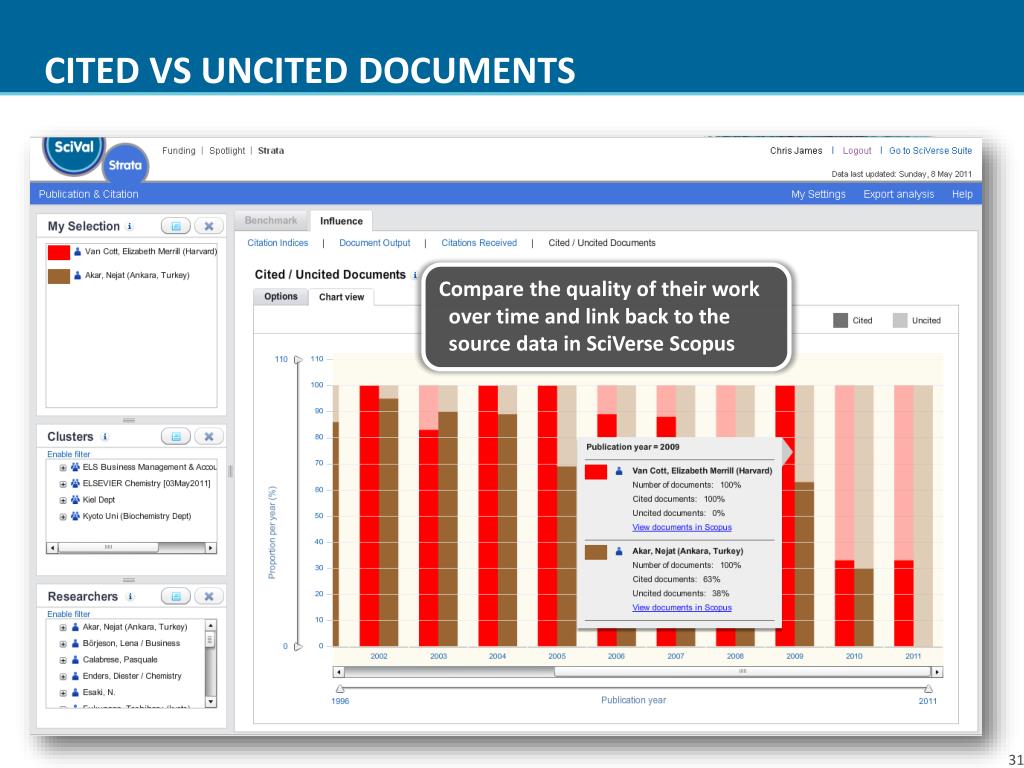Click person icon of Akar, Nejat in My Selection
The width and height of the screenshot is (1024, 768).
pyautogui.click(x=78, y=276)
